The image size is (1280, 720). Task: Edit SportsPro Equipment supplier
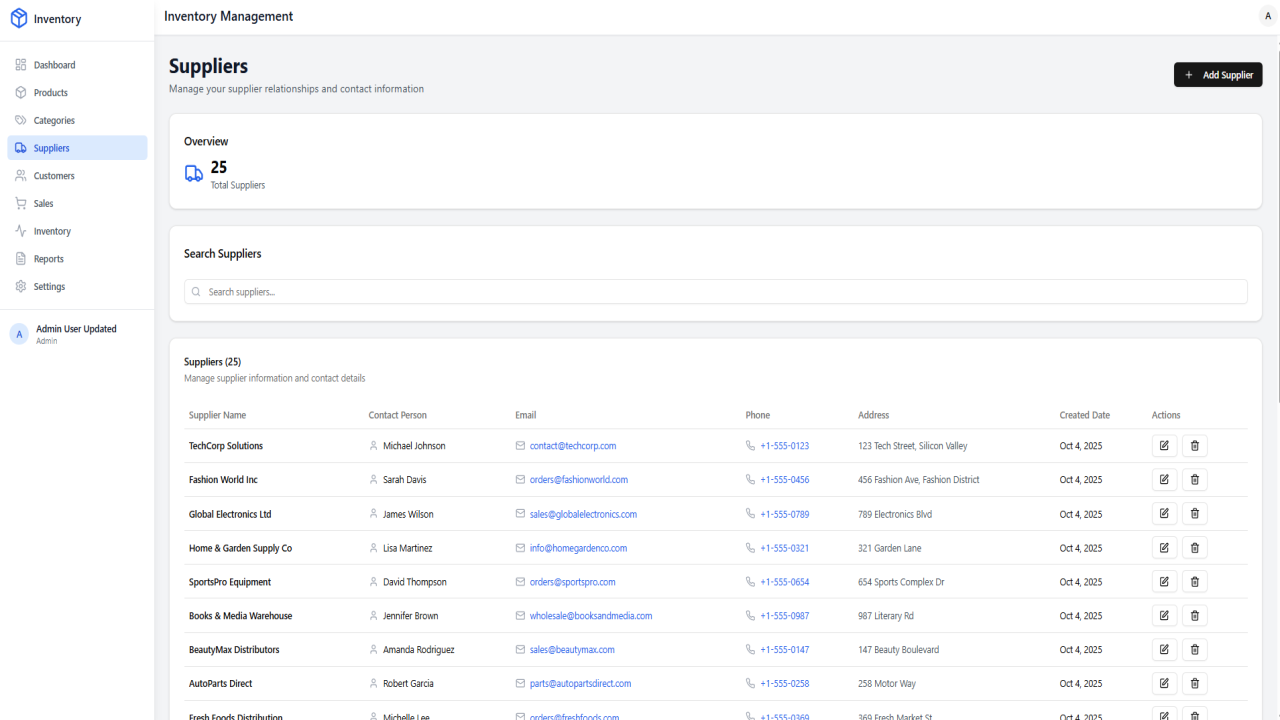(x=1164, y=582)
